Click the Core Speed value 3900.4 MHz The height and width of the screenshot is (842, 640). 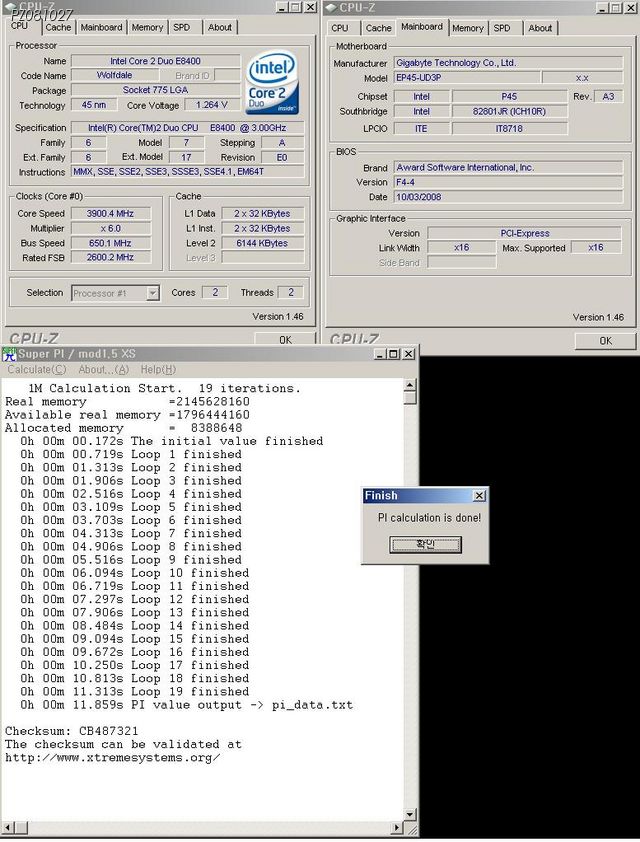[111, 214]
